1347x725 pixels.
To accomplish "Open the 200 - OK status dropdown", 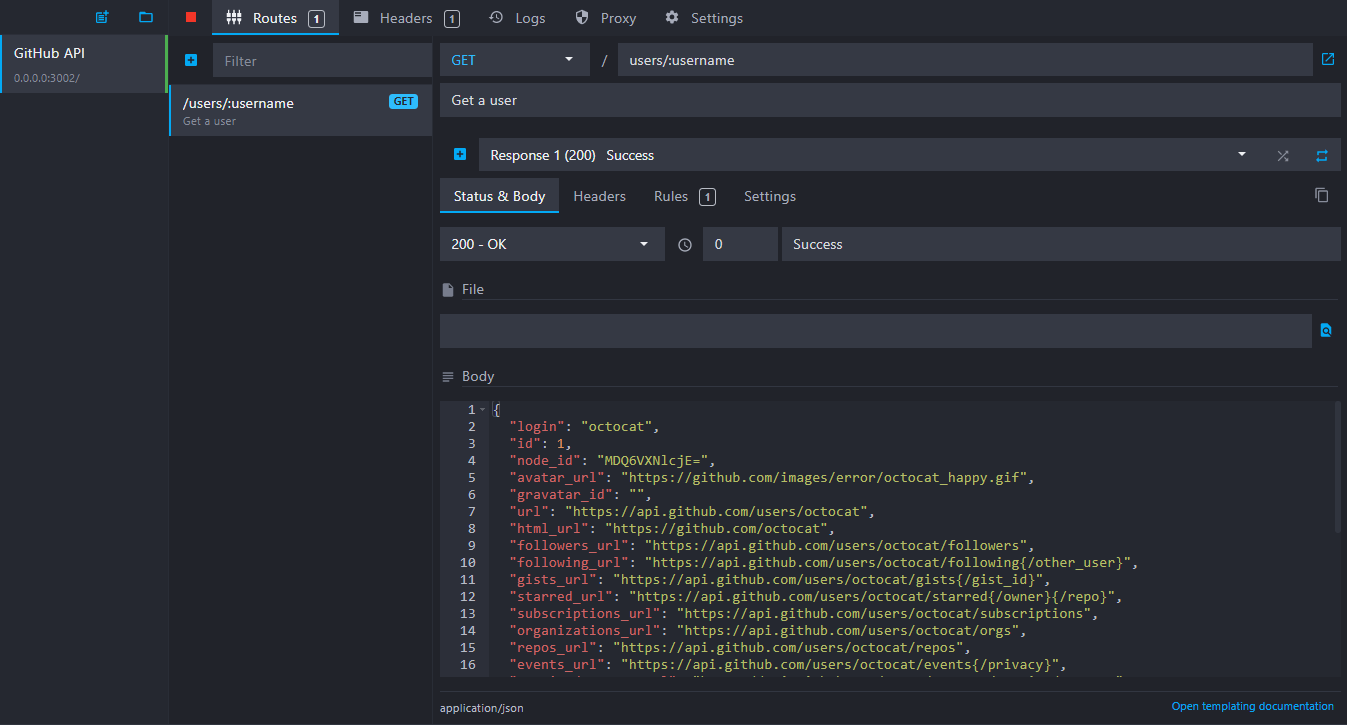I will click(551, 244).
